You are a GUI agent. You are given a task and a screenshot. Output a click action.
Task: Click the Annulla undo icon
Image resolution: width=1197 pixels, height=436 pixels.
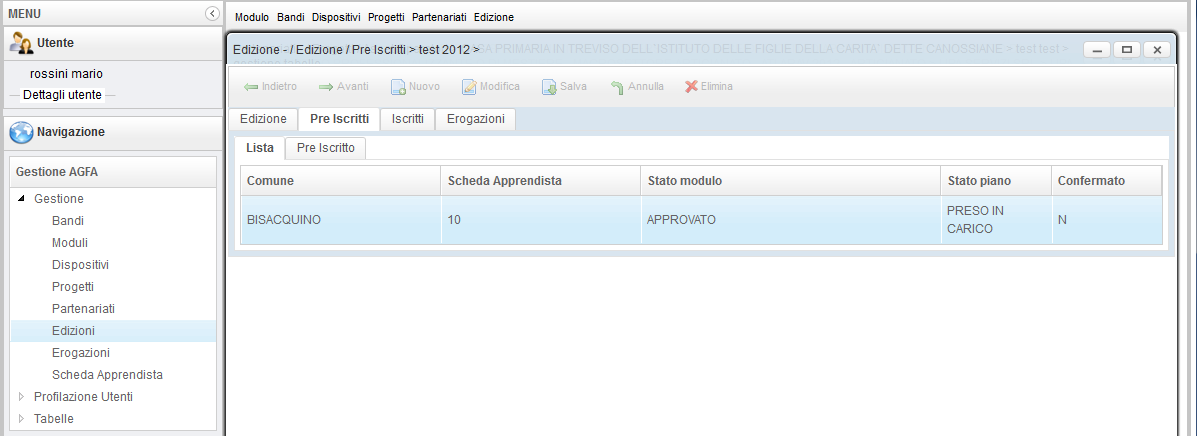coord(617,87)
